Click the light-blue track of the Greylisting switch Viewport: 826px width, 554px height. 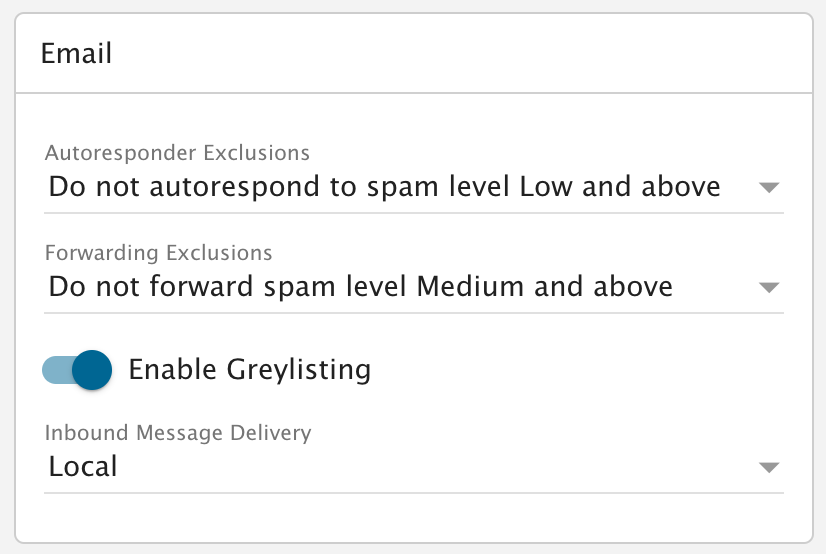54,370
